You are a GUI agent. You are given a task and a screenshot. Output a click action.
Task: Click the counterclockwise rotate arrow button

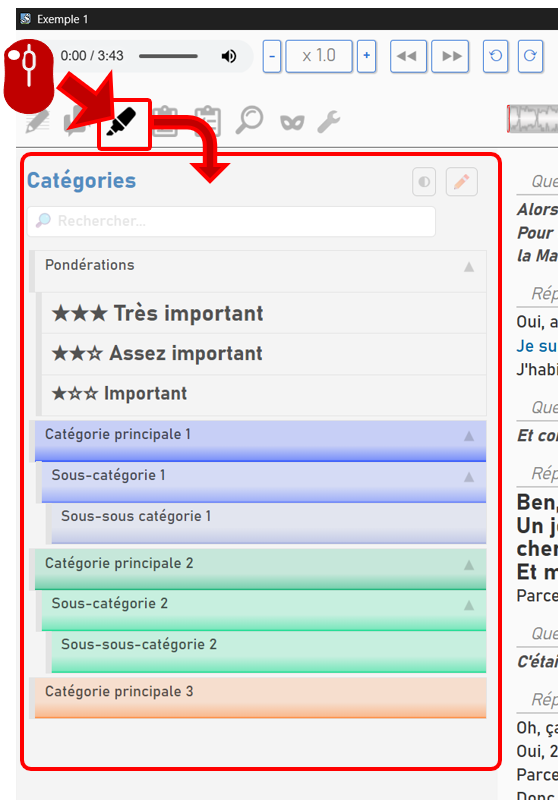point(495,56)
